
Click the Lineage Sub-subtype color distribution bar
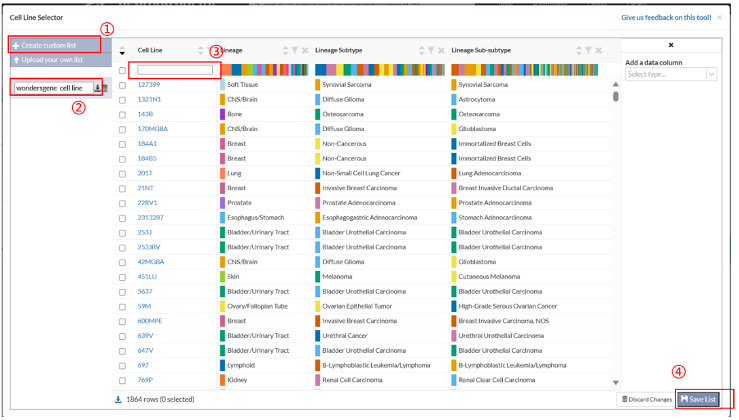pyautogui.click(x=525, y=70)
